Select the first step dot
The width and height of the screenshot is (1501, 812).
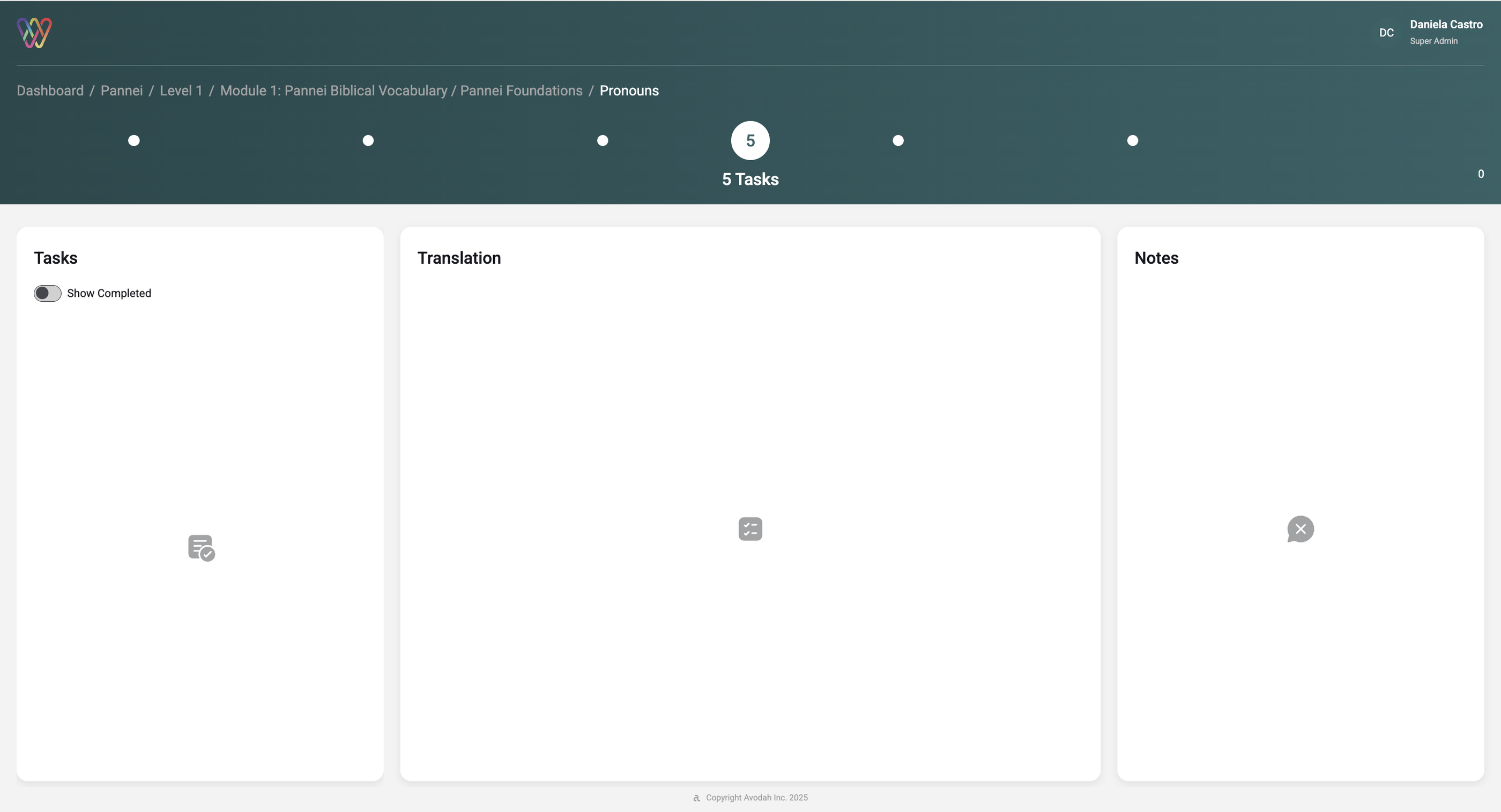(x=133, y=140)
